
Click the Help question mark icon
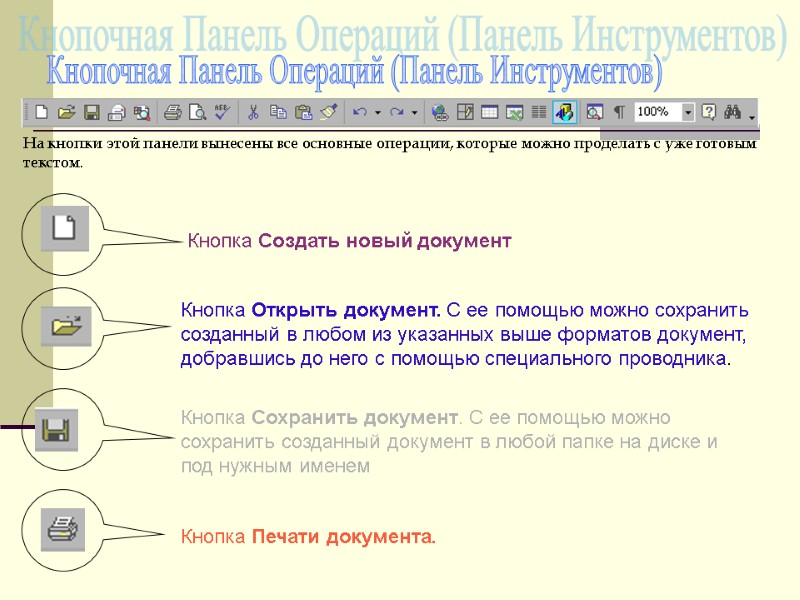[708, 112]
